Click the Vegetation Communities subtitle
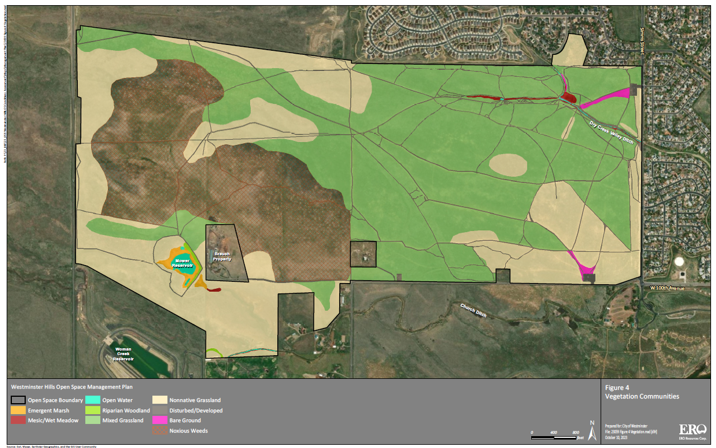The image size is (716, 448). tap(642, 397)
